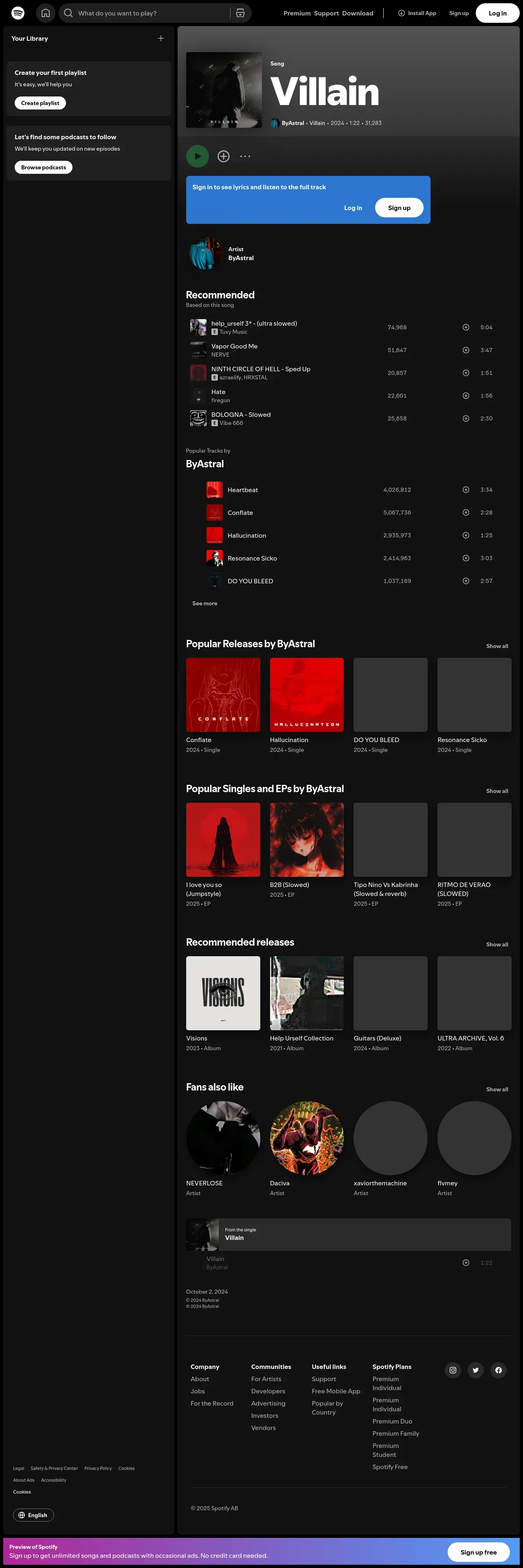The width and height of the screenshot is (523, 1568).
Task: Click the globe English language button
Action: point(33,1515)
